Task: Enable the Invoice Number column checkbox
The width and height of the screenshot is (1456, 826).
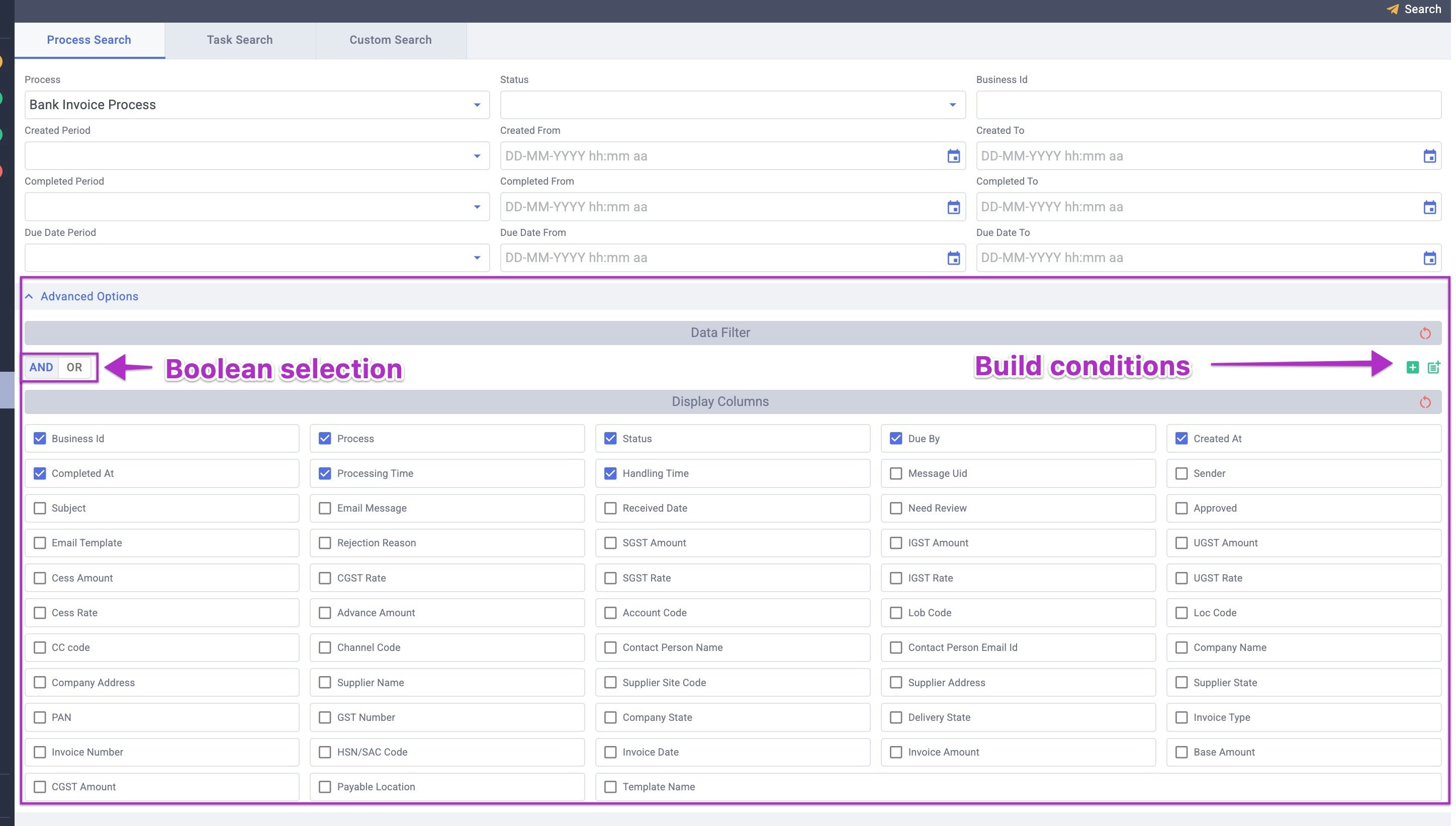Action: point(40,752)
